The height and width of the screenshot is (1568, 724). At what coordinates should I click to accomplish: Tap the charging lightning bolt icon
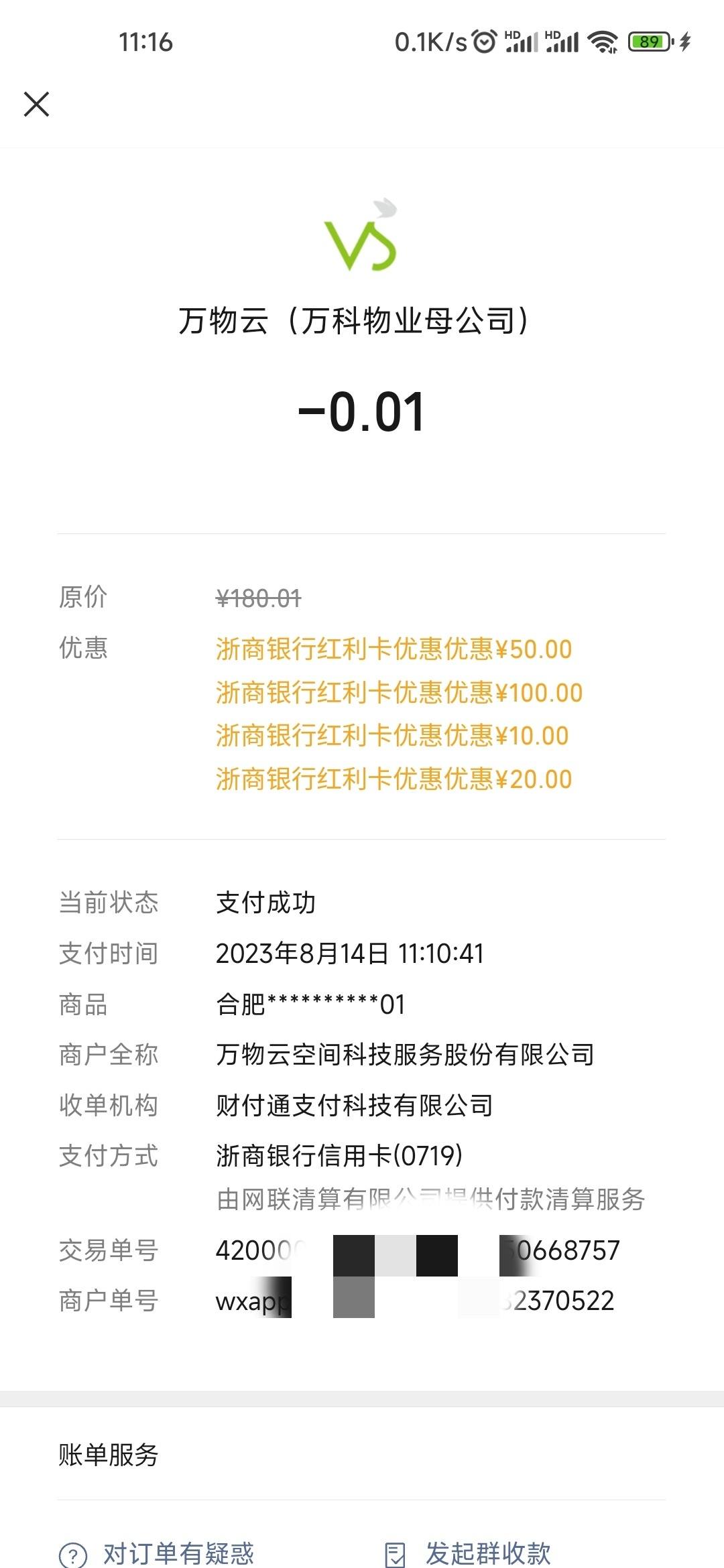point(685,42)
